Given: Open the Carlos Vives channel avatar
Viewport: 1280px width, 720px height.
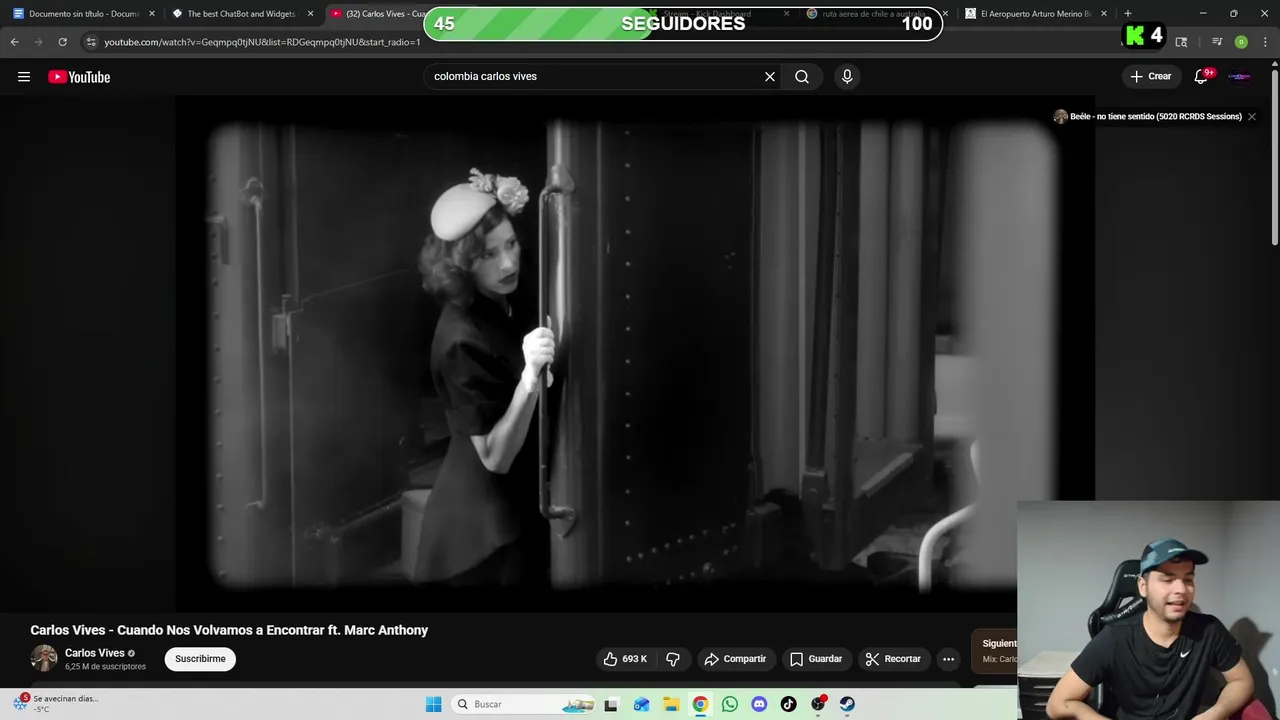Looking at the screenshot, I should tap(44, 659).
